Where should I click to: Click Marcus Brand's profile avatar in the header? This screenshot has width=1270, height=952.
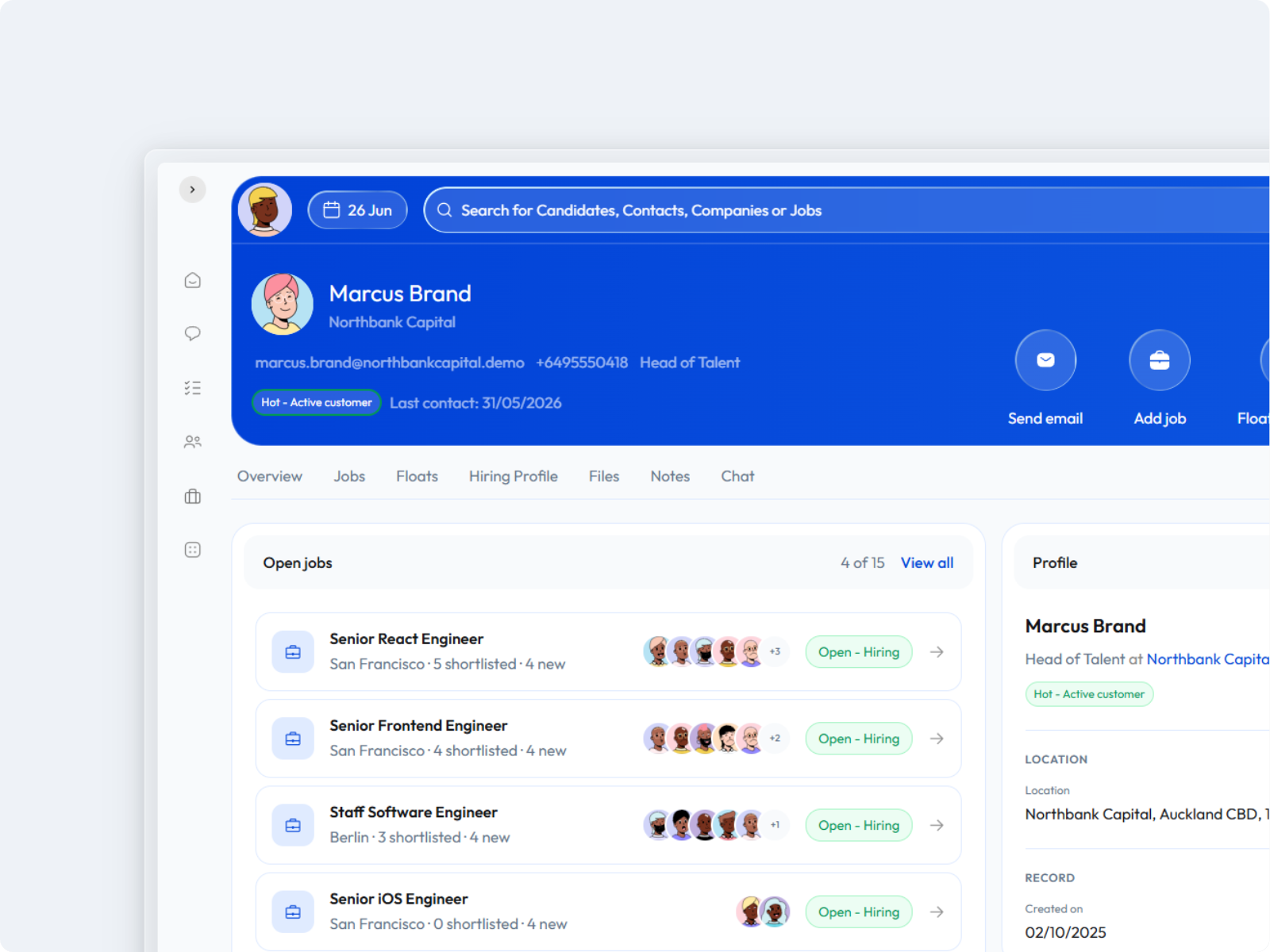point(283,305)
